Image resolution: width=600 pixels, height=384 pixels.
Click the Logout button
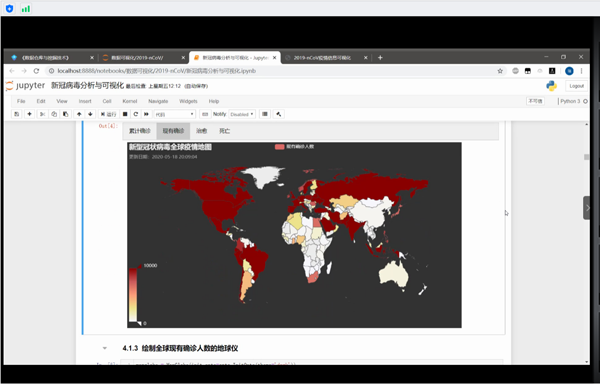click(576, 86)
